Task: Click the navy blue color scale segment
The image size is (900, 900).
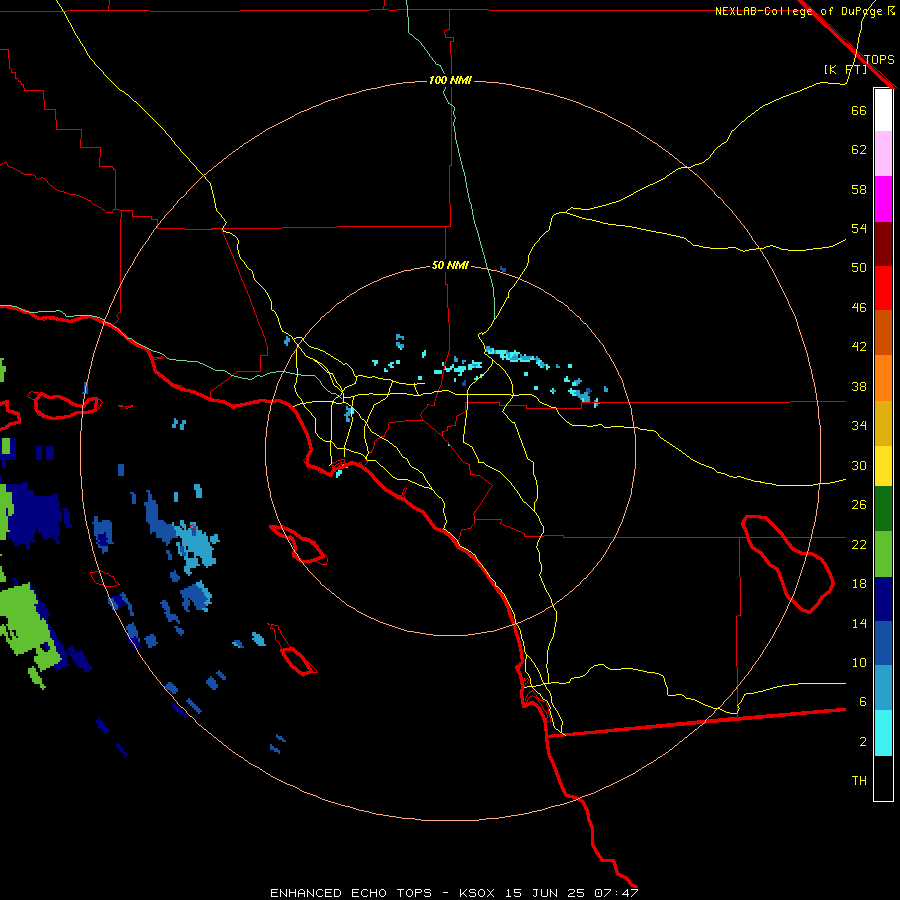Action: (x=883, y=599)
